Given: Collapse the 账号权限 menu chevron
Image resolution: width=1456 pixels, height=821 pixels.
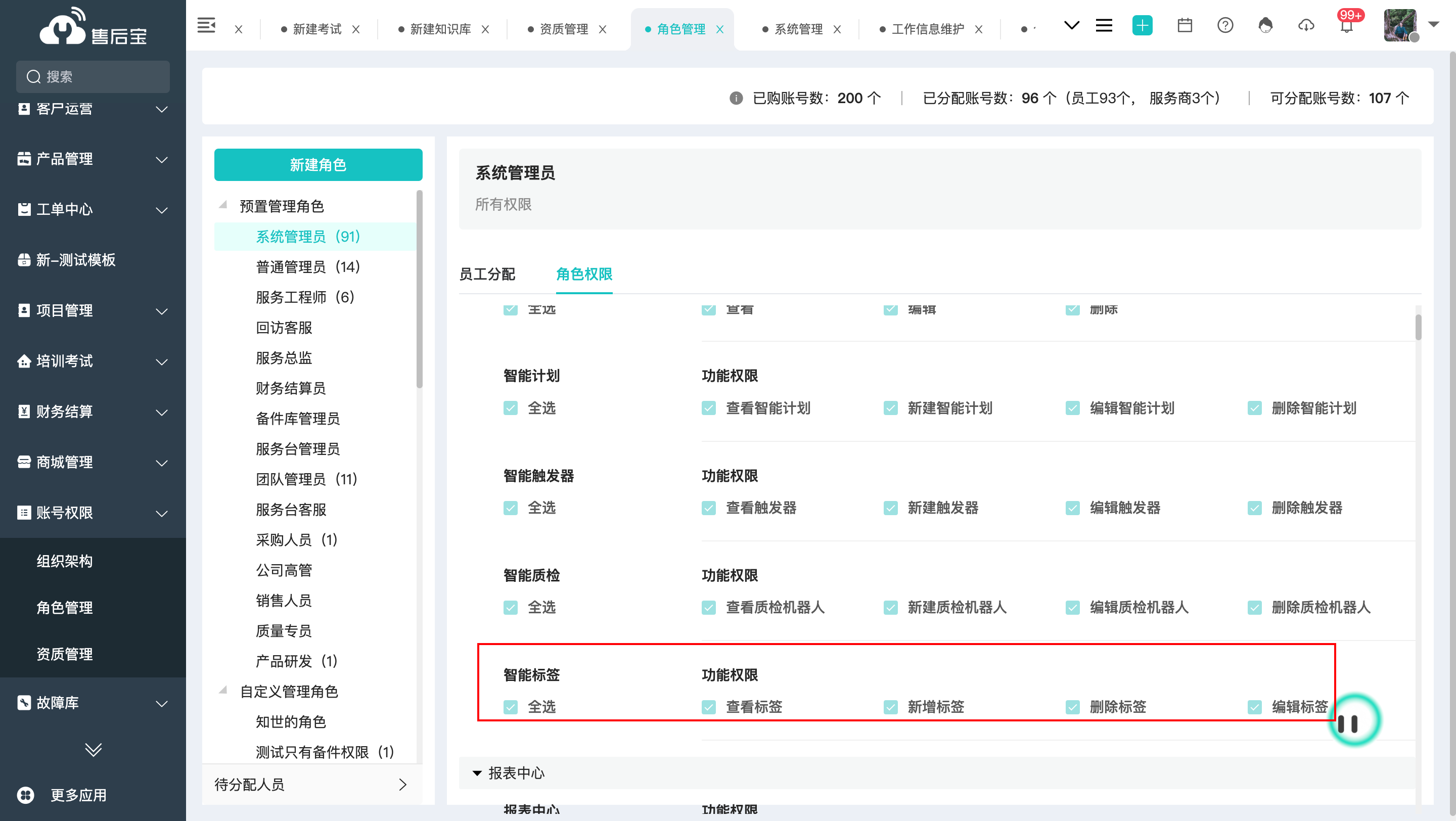Looking at the screenshot, I should (x=162, y=514).
